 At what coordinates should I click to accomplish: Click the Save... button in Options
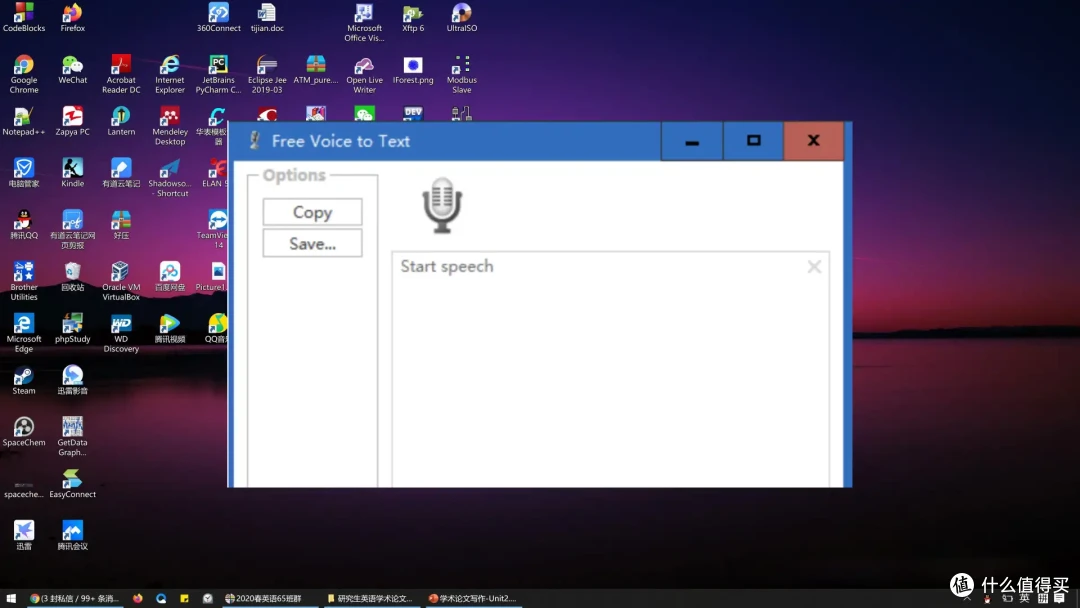(x=312, y=244)
